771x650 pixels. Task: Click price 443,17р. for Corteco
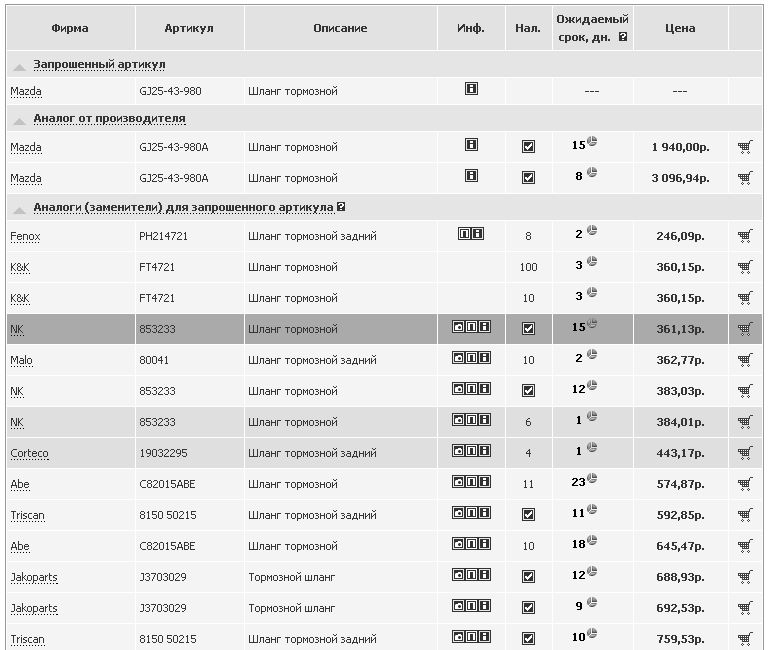click(680, 453)
